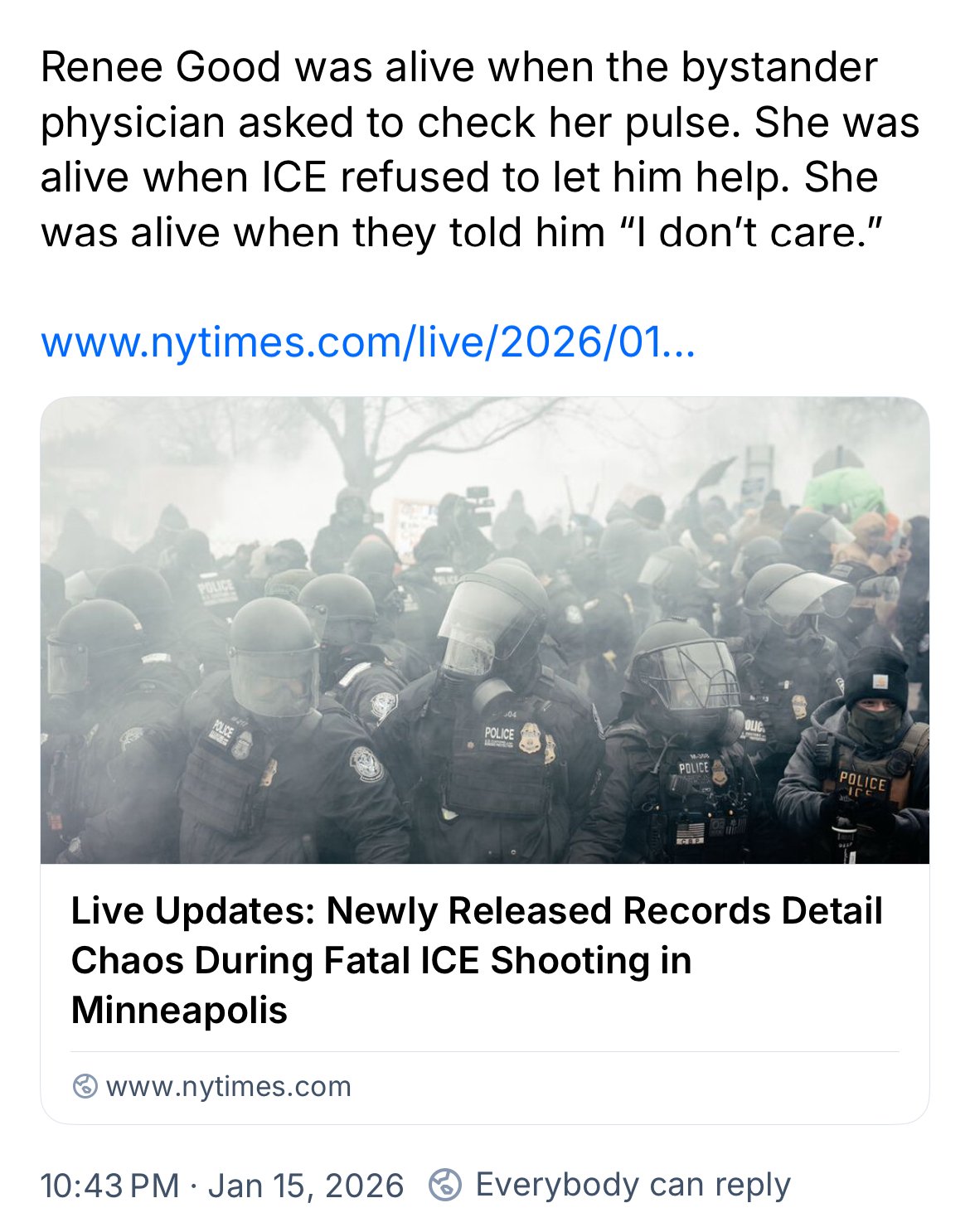Tap the Everybody can reply label
Screen dimensions: 970x1232
pos(633,1185)
